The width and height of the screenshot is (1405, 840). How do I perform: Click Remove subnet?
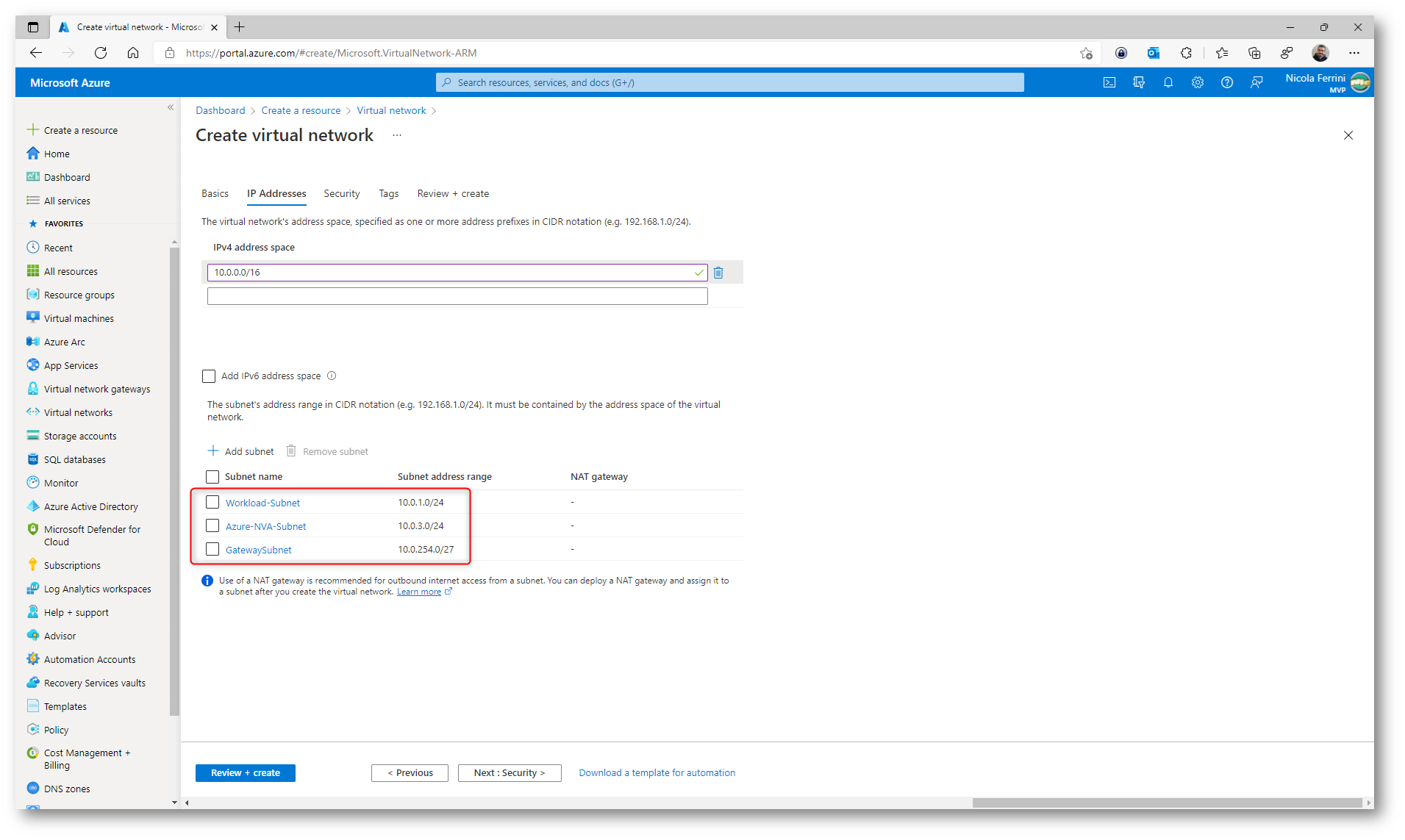[327, 451]
